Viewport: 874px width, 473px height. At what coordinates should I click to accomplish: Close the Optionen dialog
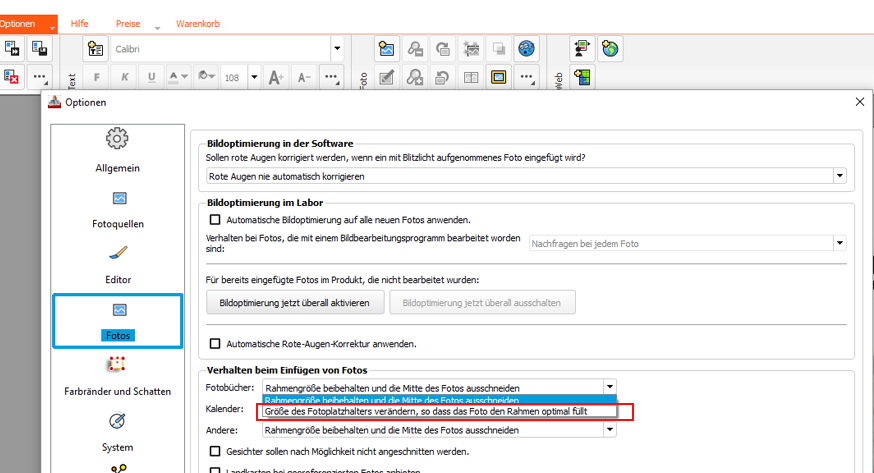click(x=859, y=102)
